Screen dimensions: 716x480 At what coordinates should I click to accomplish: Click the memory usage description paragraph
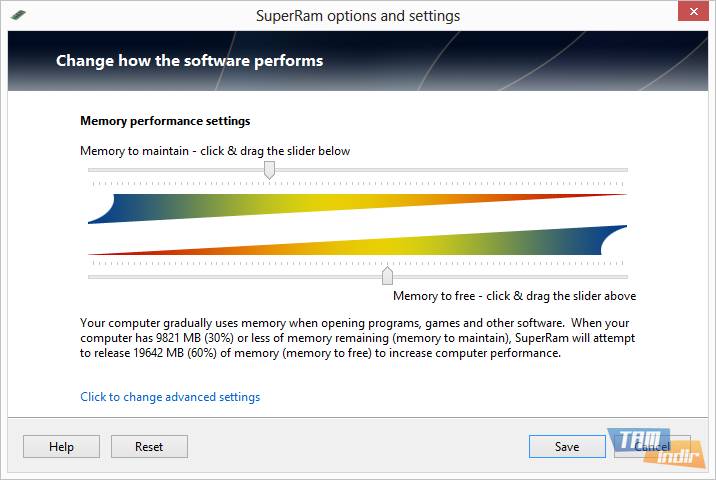[357, 338]
